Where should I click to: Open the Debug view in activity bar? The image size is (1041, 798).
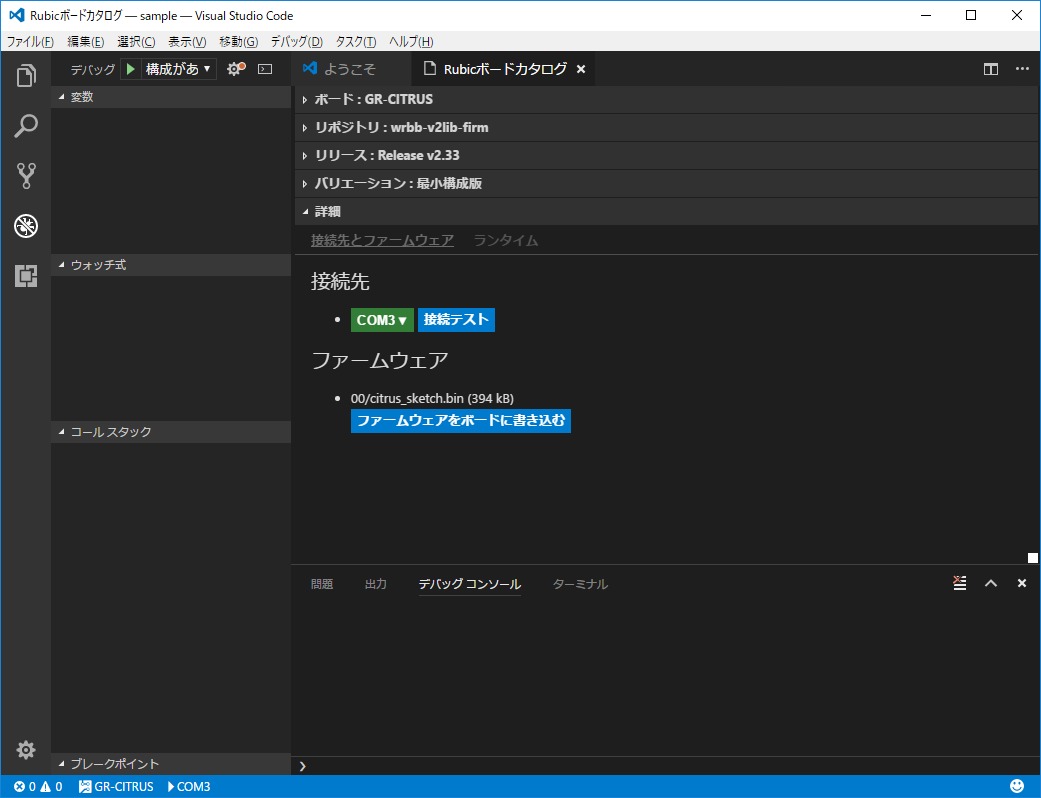click(26, 226)
